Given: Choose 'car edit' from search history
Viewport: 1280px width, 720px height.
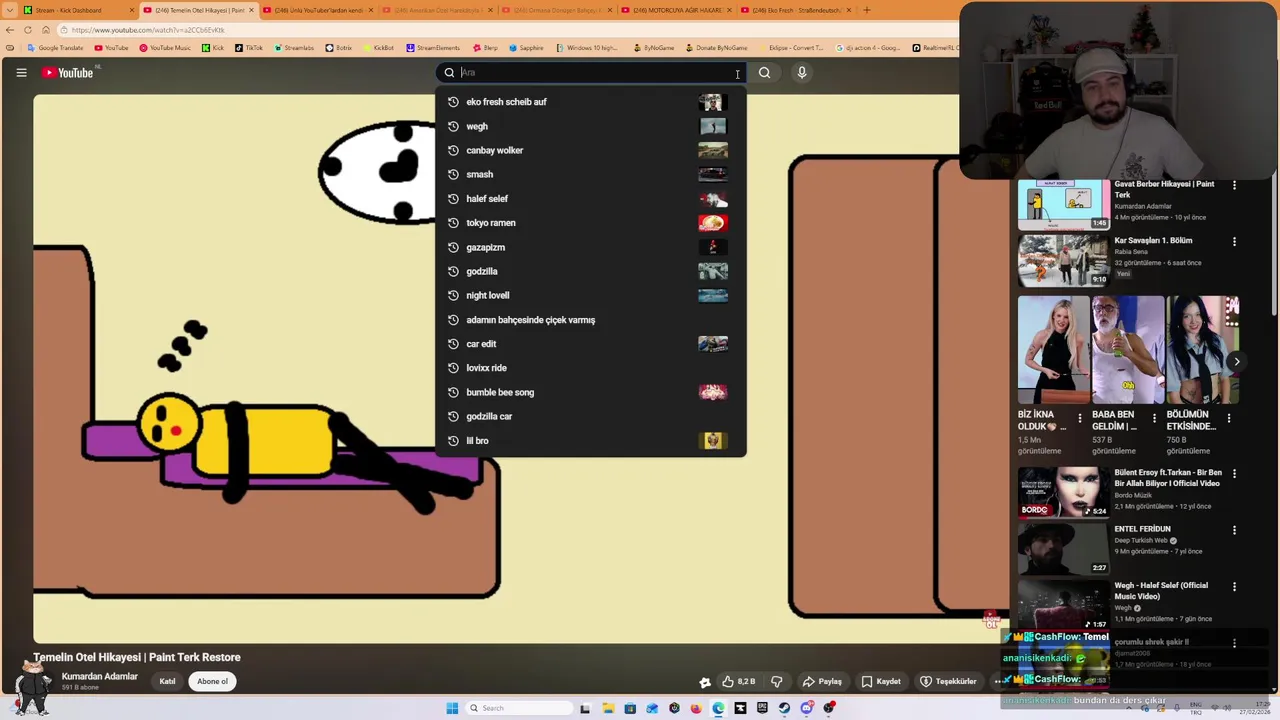Looking at the screenshot, I should (590, 344).
